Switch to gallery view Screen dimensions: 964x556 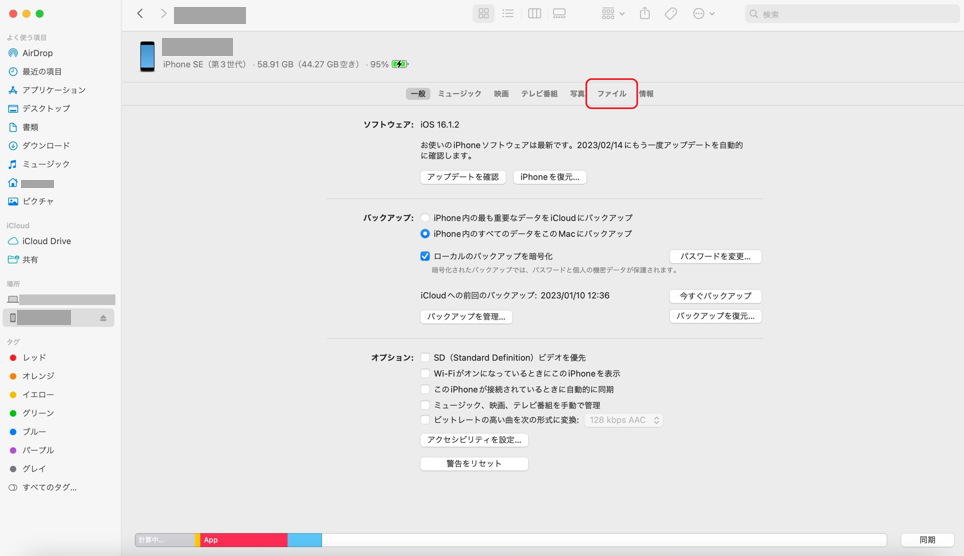pos(559,14)
